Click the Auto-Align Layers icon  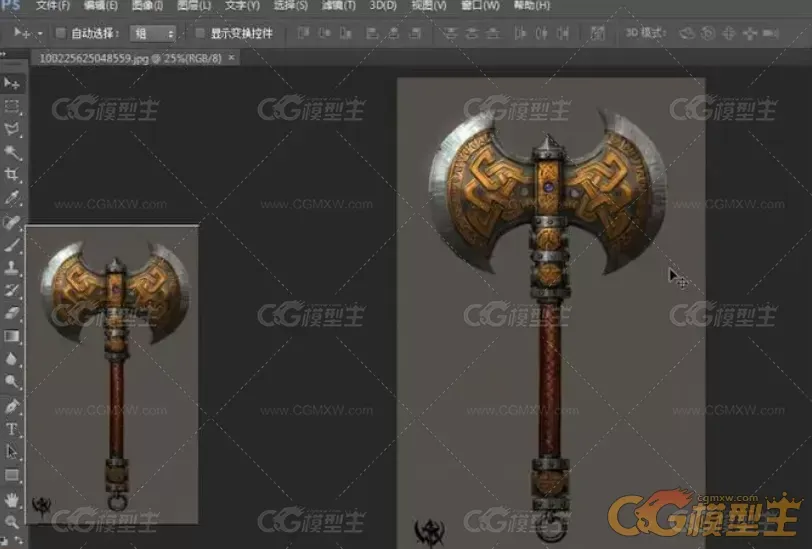pyautogui.click(x=598, y=34)
